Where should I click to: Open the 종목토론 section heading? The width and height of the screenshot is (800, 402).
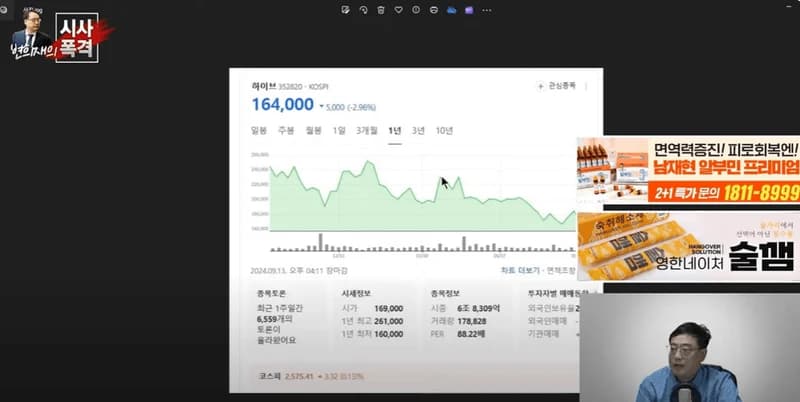click(x=271, y=294)
